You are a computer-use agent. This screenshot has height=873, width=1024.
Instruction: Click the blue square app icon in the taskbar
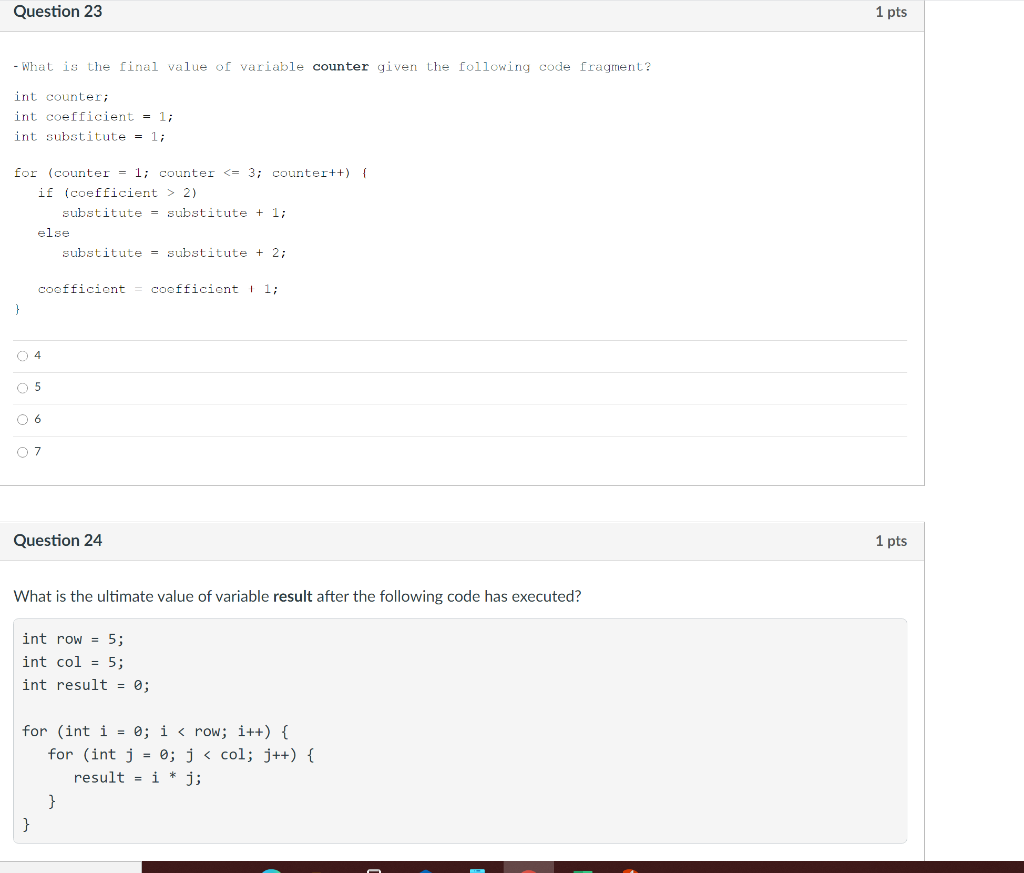[x=477, y=869]
